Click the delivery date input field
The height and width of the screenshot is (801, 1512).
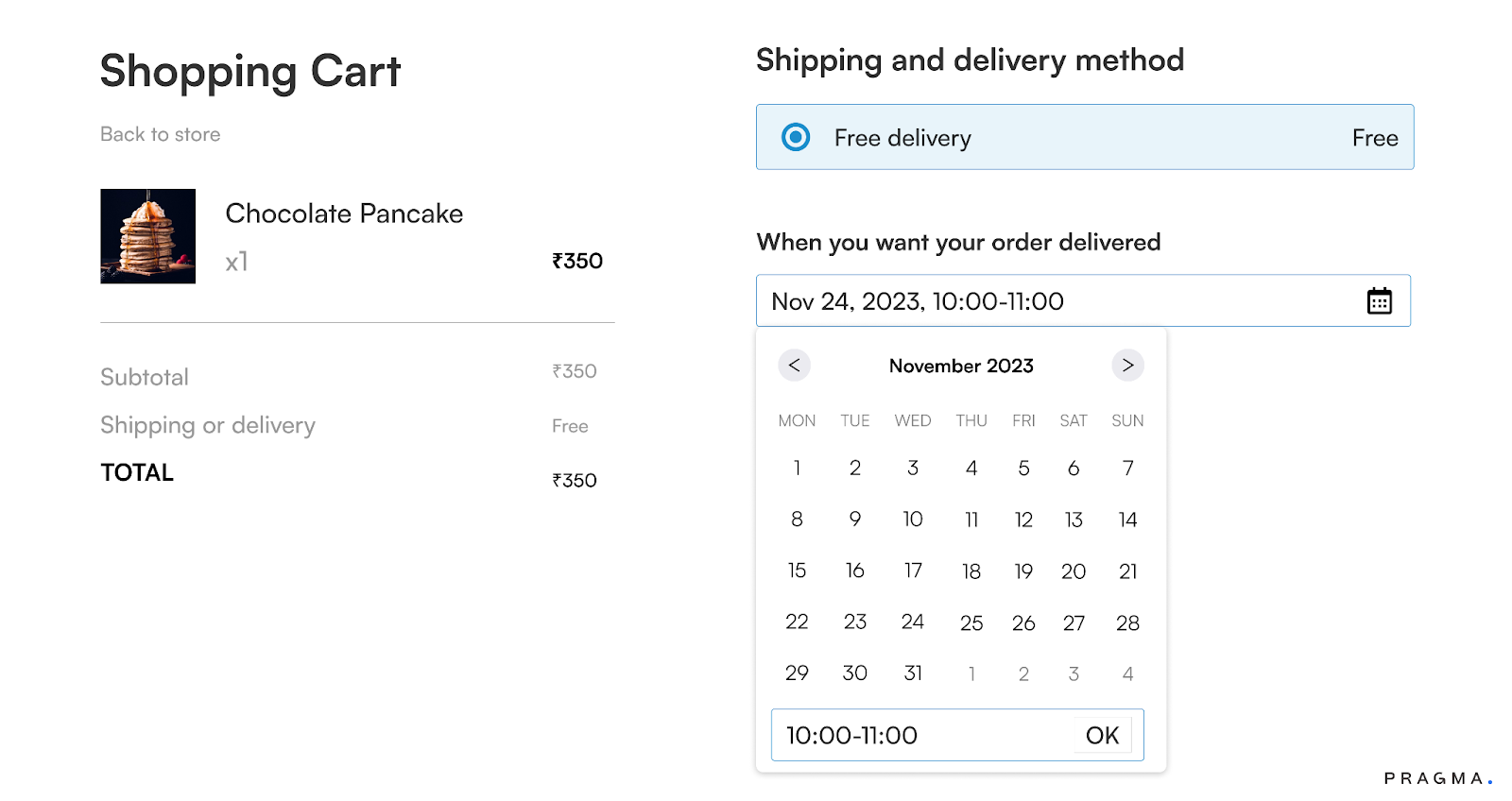click(x=1058, y=301)
